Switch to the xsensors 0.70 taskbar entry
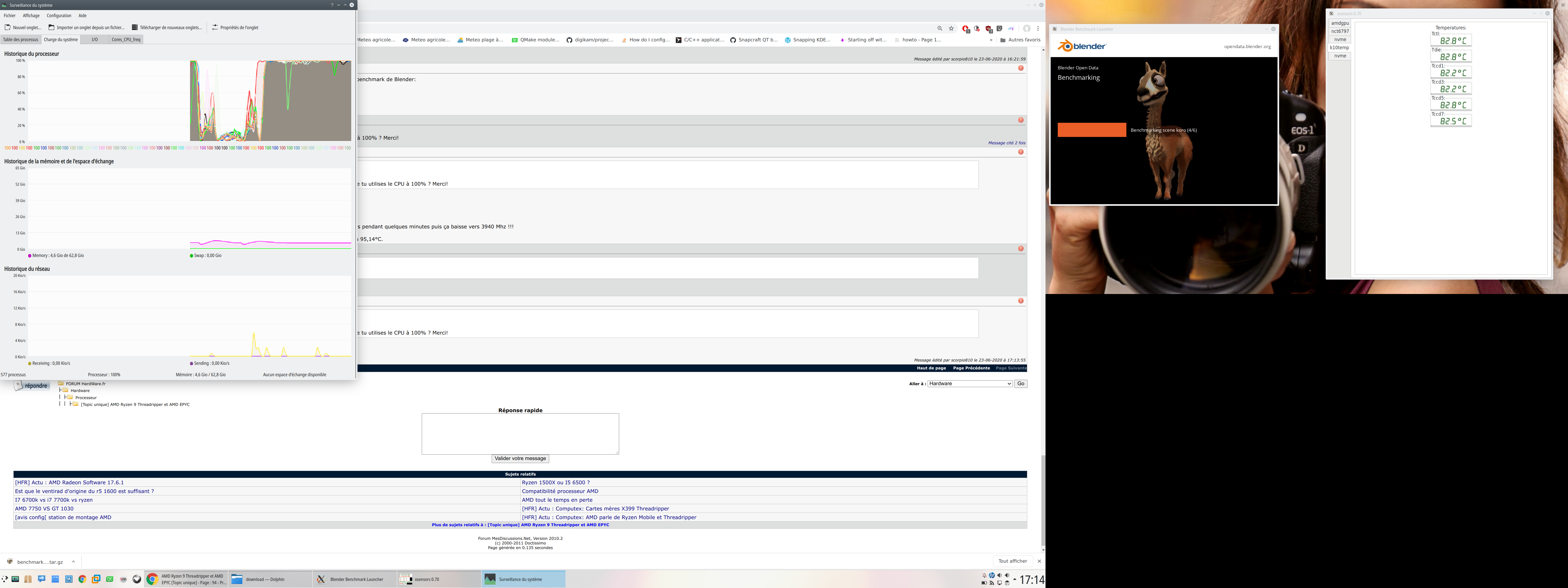Viewport: 1568px width, 588px height. pyautogui.click(x=439, y=580)
